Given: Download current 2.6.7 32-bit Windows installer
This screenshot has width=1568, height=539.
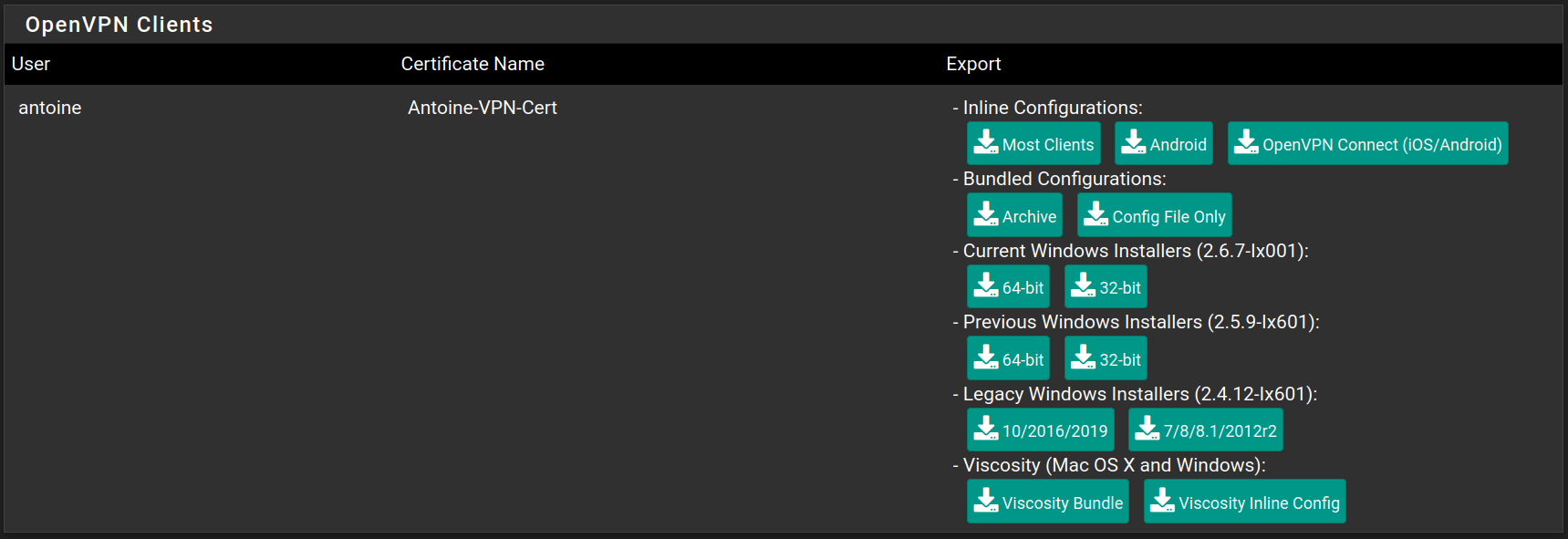Looking at the screenshot, I should tap(1106, 286).
